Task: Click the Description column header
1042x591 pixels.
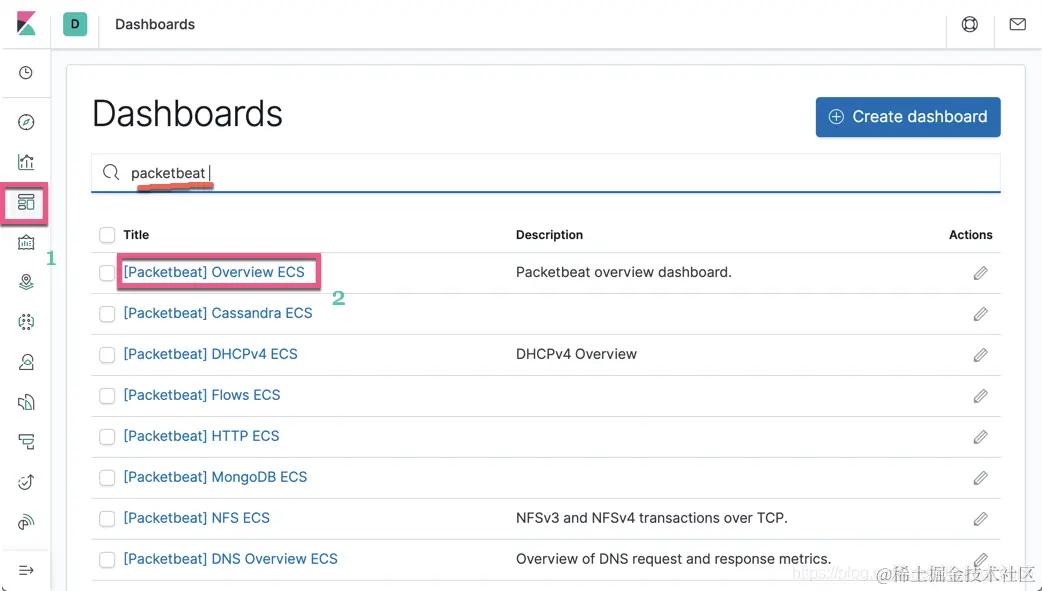Action: click(550, 235)
